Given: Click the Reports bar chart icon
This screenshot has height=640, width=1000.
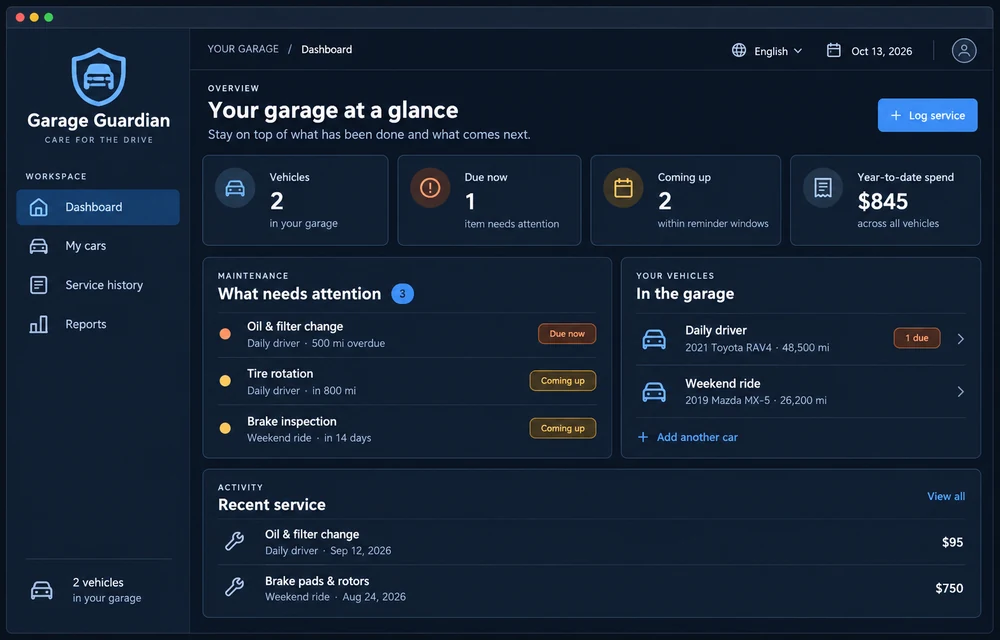Looking at the screenshot, I should point(39,324).
